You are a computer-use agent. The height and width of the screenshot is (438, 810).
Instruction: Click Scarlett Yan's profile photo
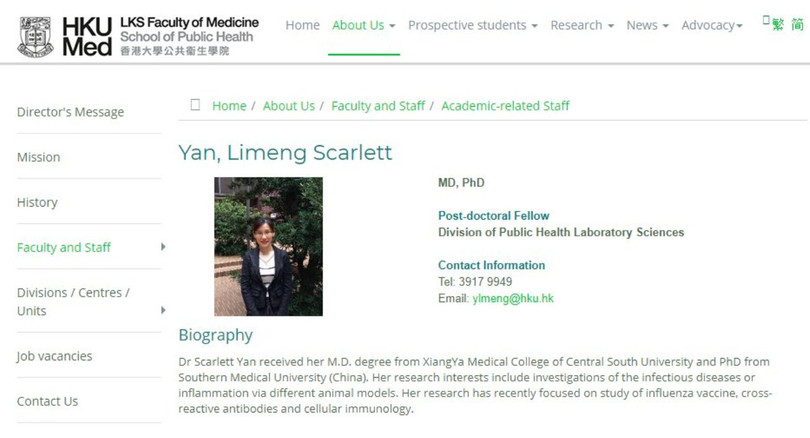(x=268, y=246)
